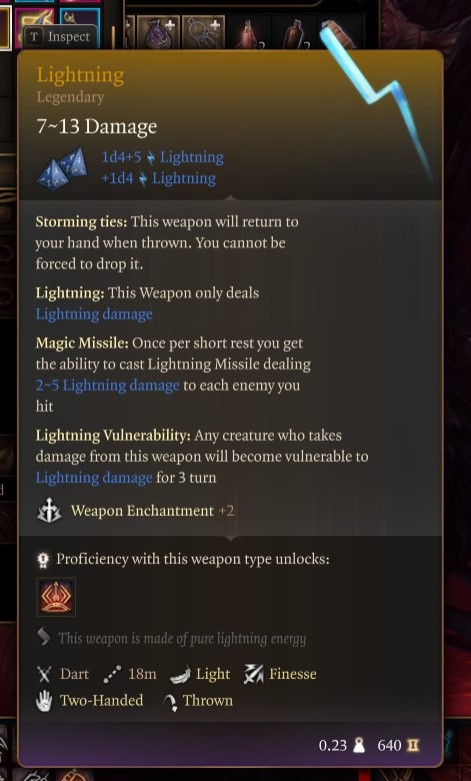Click the Finesse property icon

tap(253, 674)
